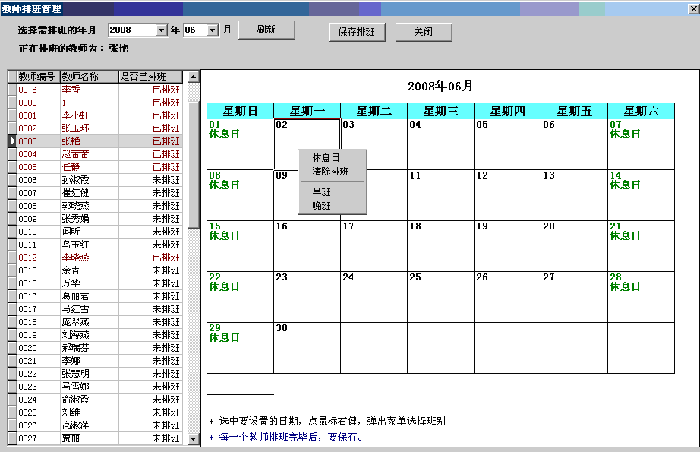Select the teacher 张秀娟 row

click(x=95, y=219)
